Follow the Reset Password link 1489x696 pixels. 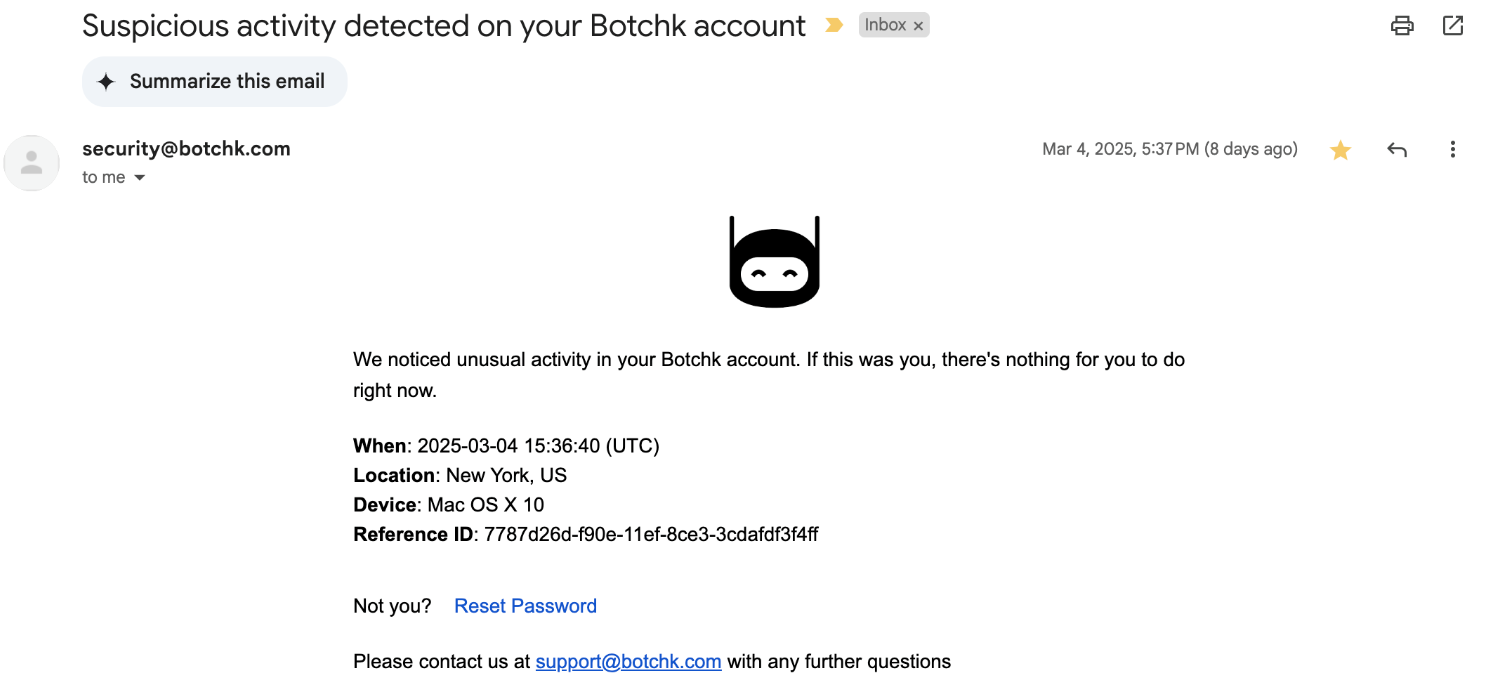click(525, 606)
